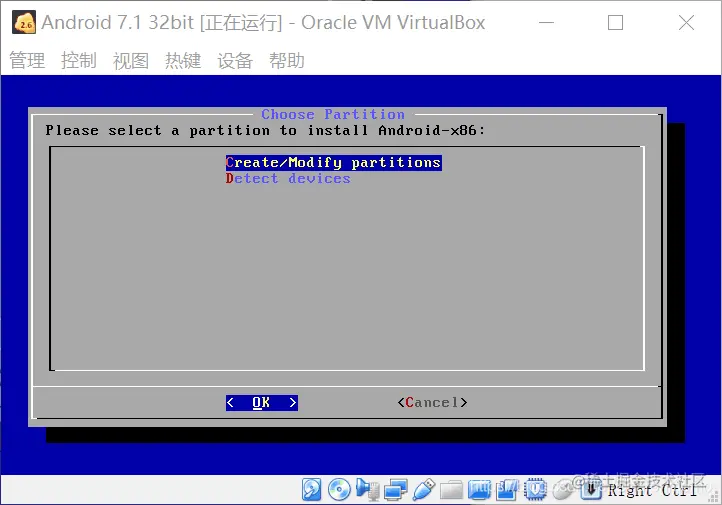Screen dimensions: 722x505
Task: Click the display settings status icon
Action: pos(479,490)
